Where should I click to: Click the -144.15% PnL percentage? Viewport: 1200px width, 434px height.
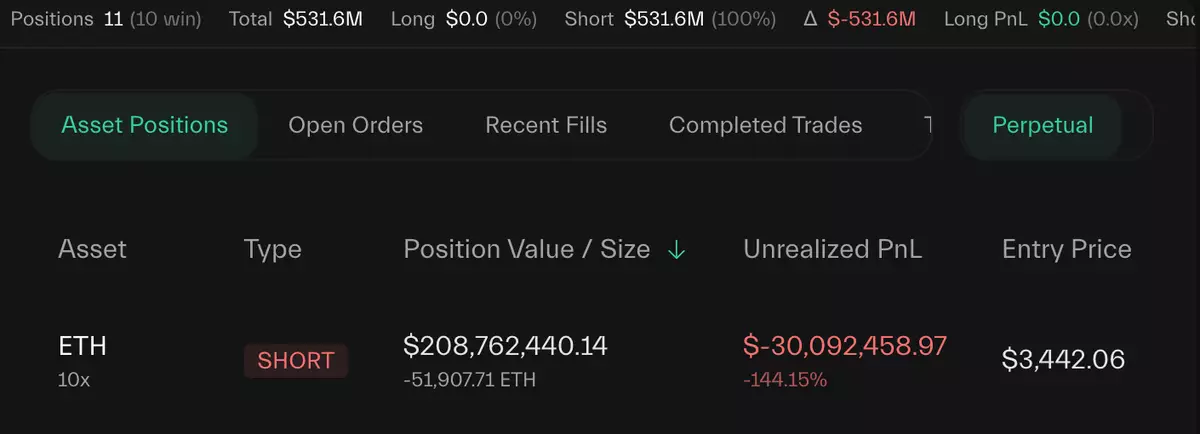pos(785,380)
